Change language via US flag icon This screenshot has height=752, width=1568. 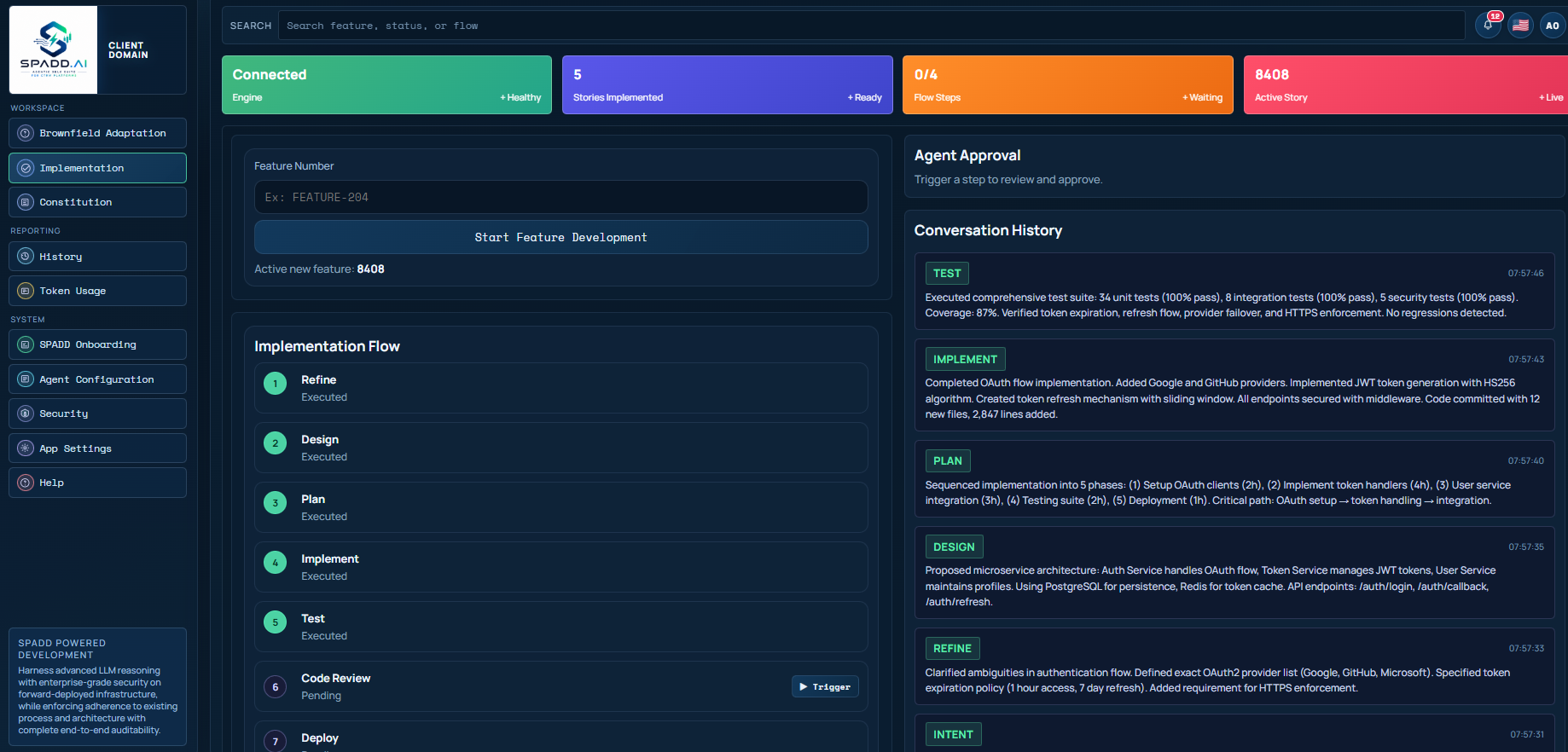[1520, 26]
